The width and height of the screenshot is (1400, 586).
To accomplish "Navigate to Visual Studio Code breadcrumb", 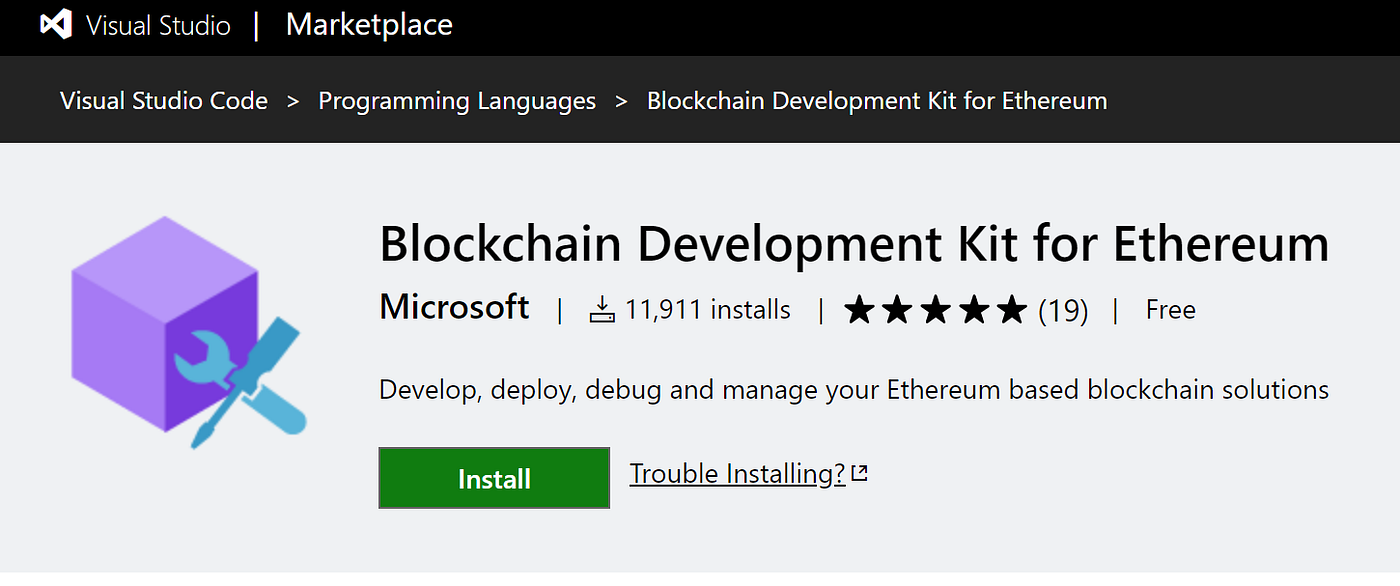I will coord(164,101).
